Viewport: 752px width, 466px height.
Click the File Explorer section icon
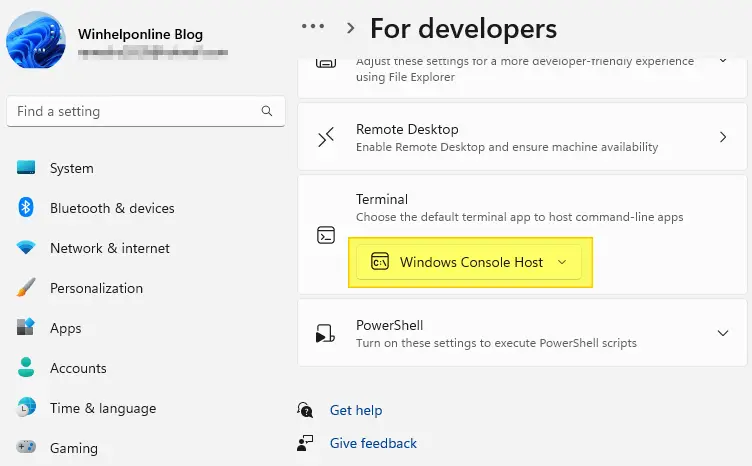[326, 63]
